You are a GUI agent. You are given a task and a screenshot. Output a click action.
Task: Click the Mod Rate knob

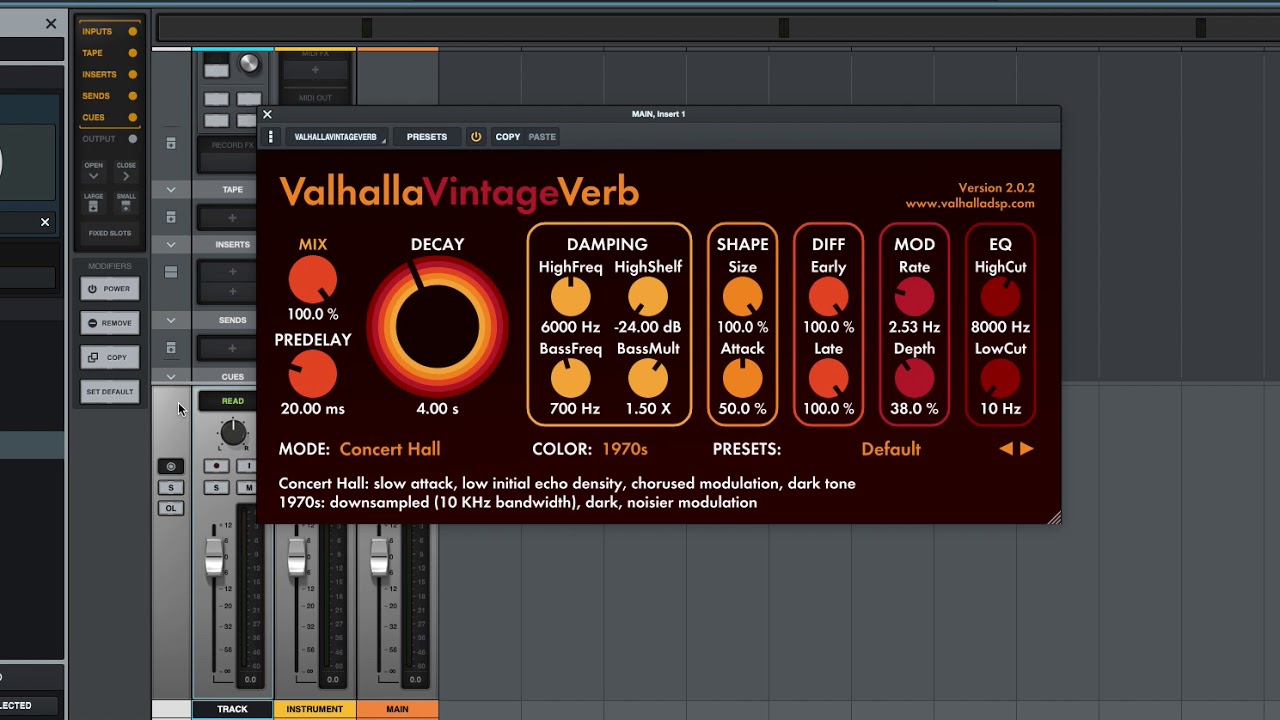(914, 297)
